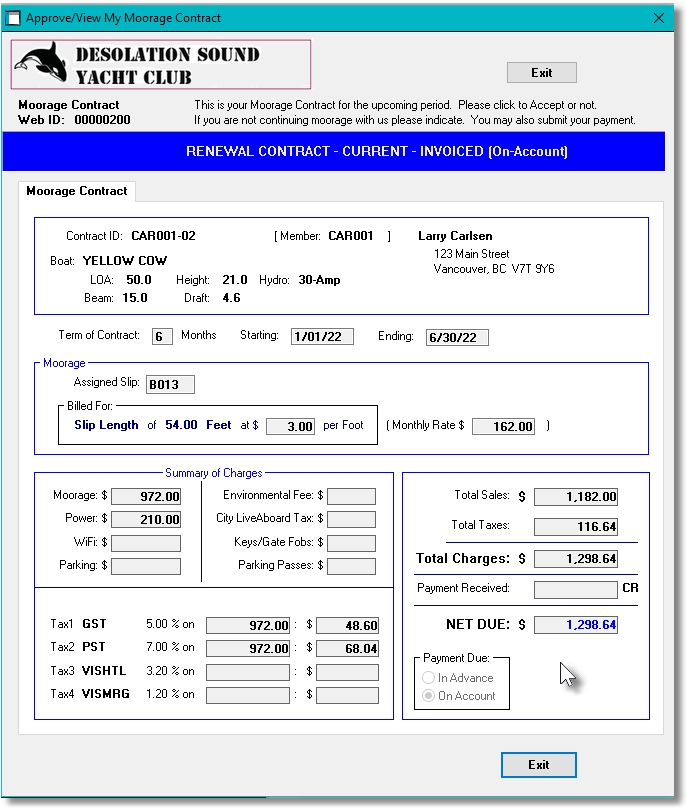Screen dimensions: 687x811
Task: Click the PST tax amount 68.04
Action: point(348,648)
